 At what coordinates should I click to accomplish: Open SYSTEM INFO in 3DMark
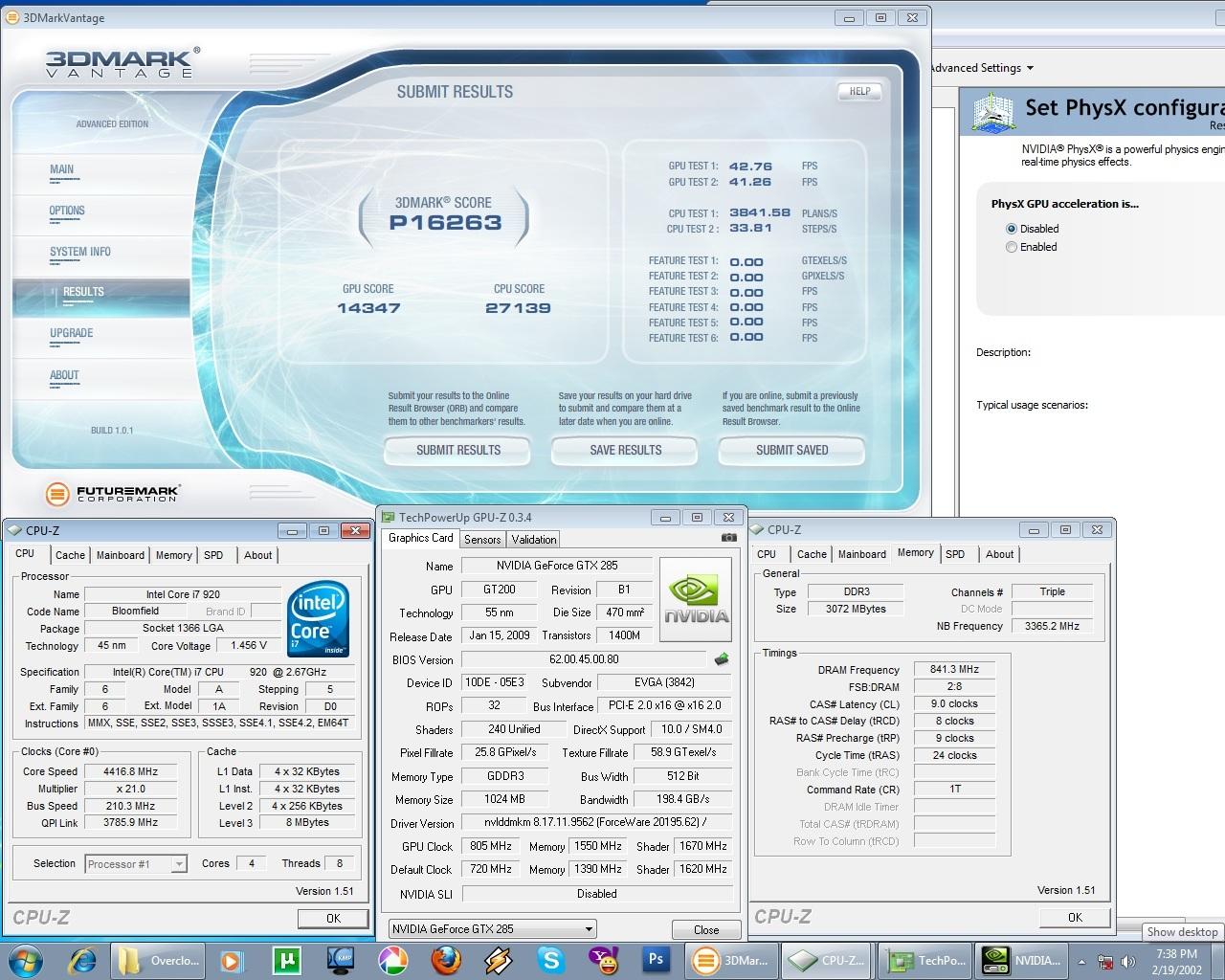80,252
